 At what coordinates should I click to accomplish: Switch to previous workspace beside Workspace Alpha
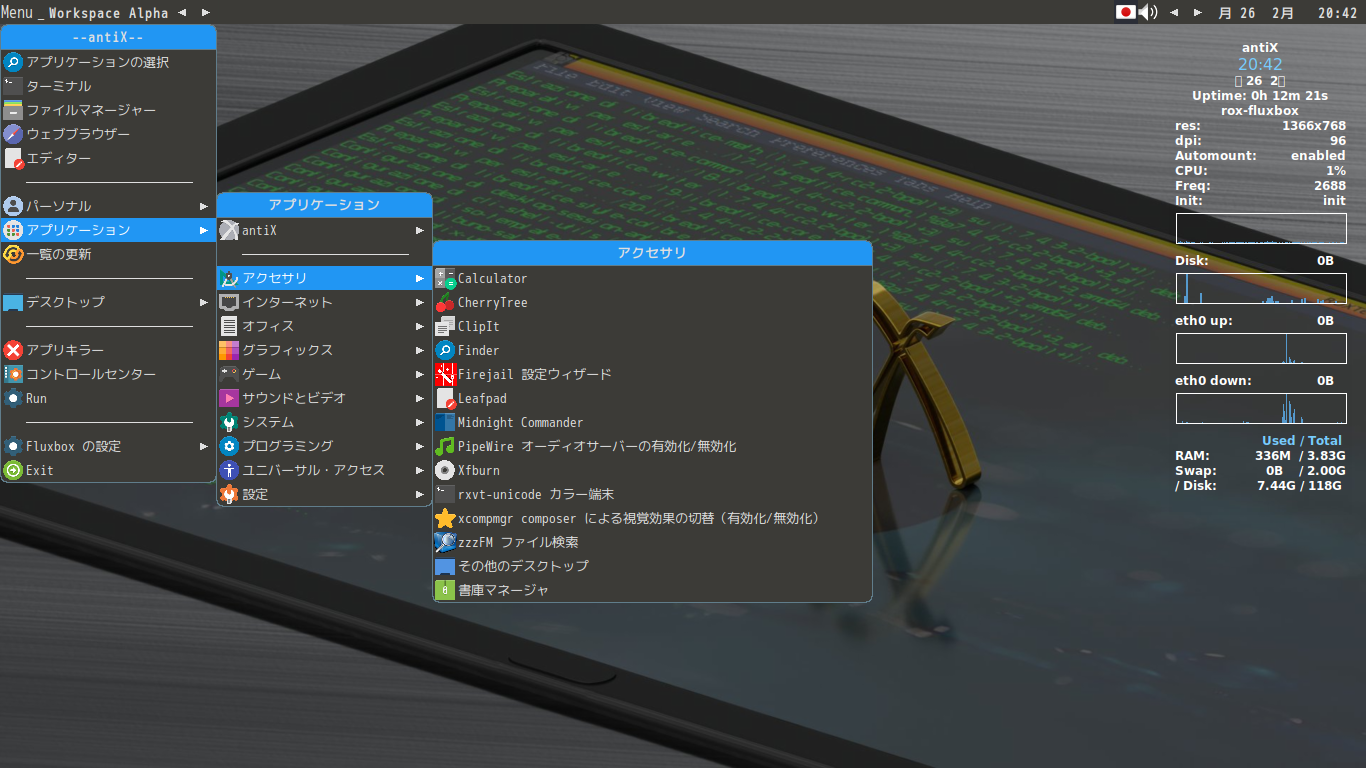coord(181,13)
